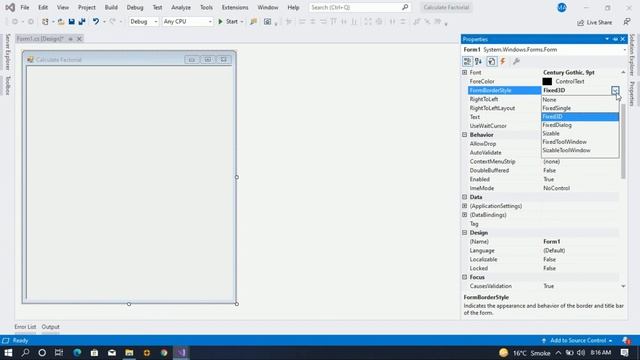640x360 pixels.
Task: Open the File menu
Action: point(24,7)
